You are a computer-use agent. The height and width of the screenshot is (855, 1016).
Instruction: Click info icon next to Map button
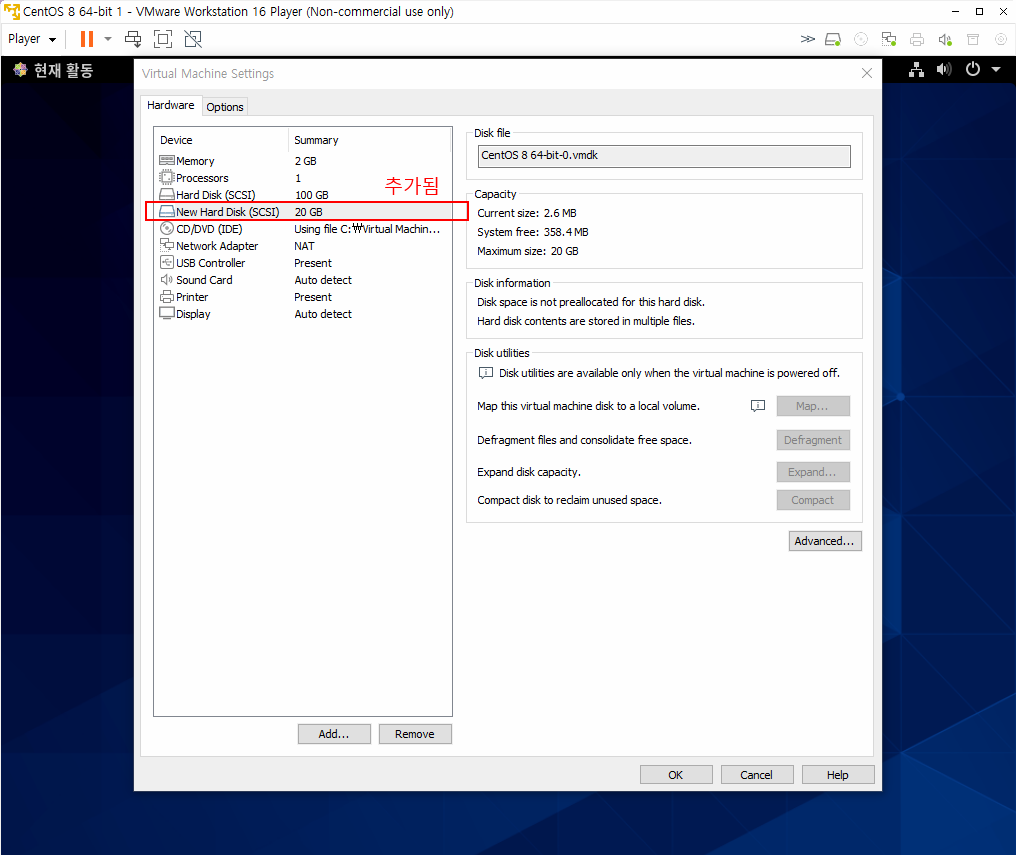coord(757,406)
